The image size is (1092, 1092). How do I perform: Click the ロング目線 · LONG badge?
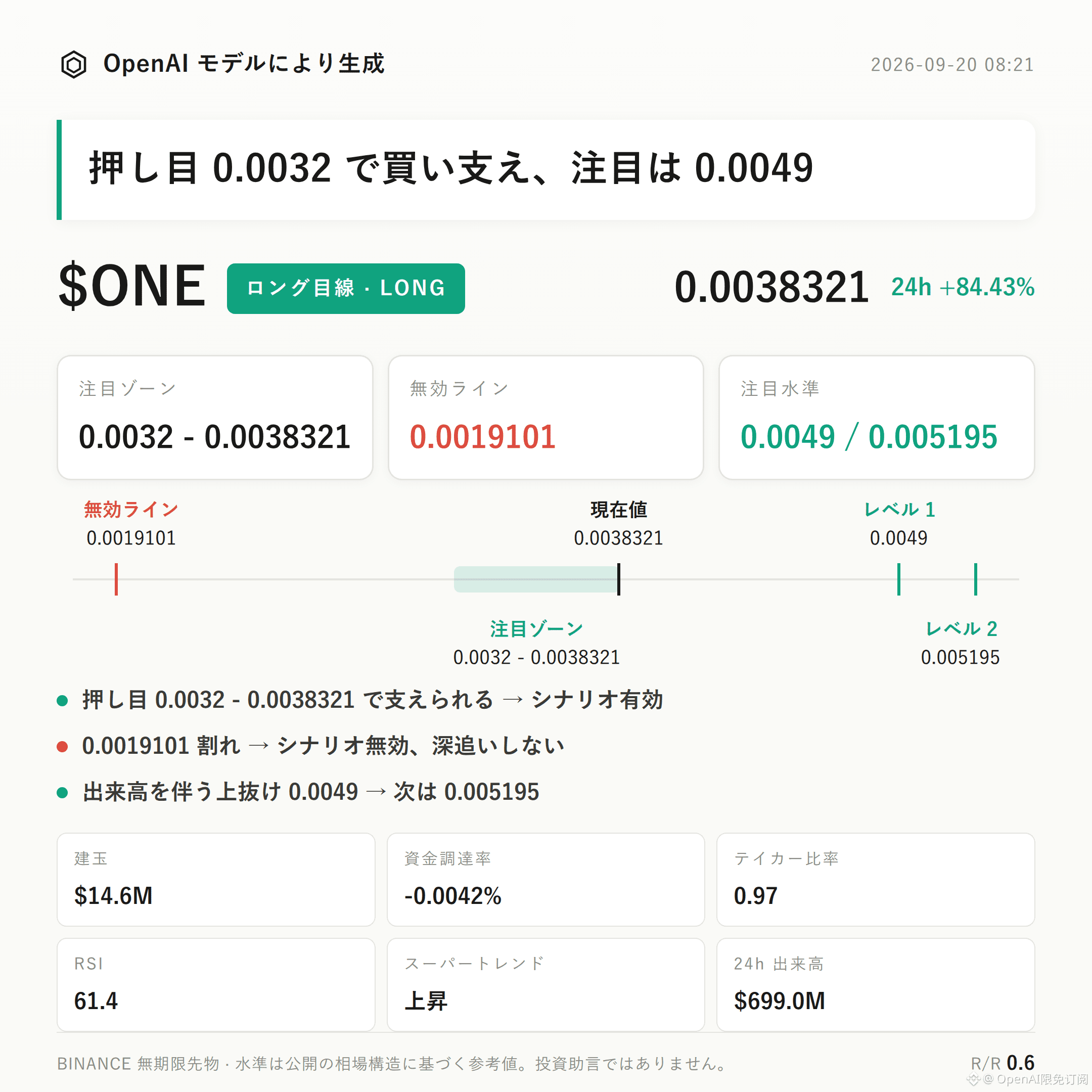click(x=346, y=288)
